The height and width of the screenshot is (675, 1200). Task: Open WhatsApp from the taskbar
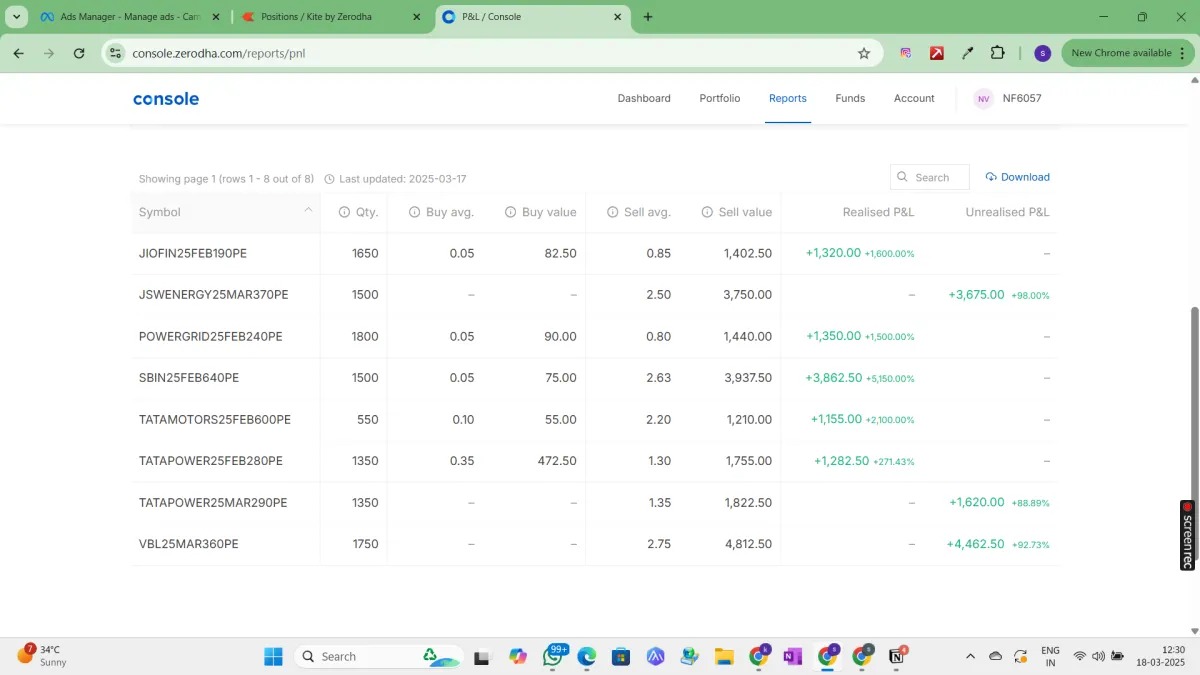554,656
